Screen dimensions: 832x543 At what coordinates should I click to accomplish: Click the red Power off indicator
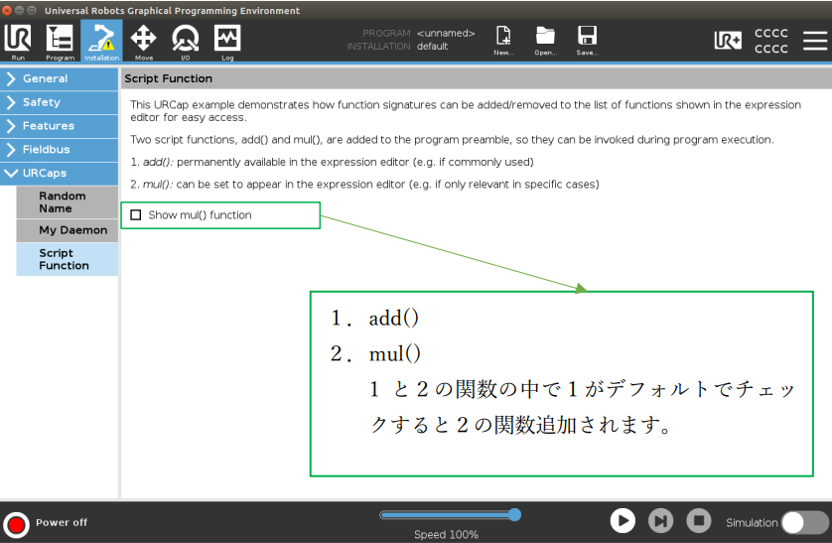pos(16,524)
